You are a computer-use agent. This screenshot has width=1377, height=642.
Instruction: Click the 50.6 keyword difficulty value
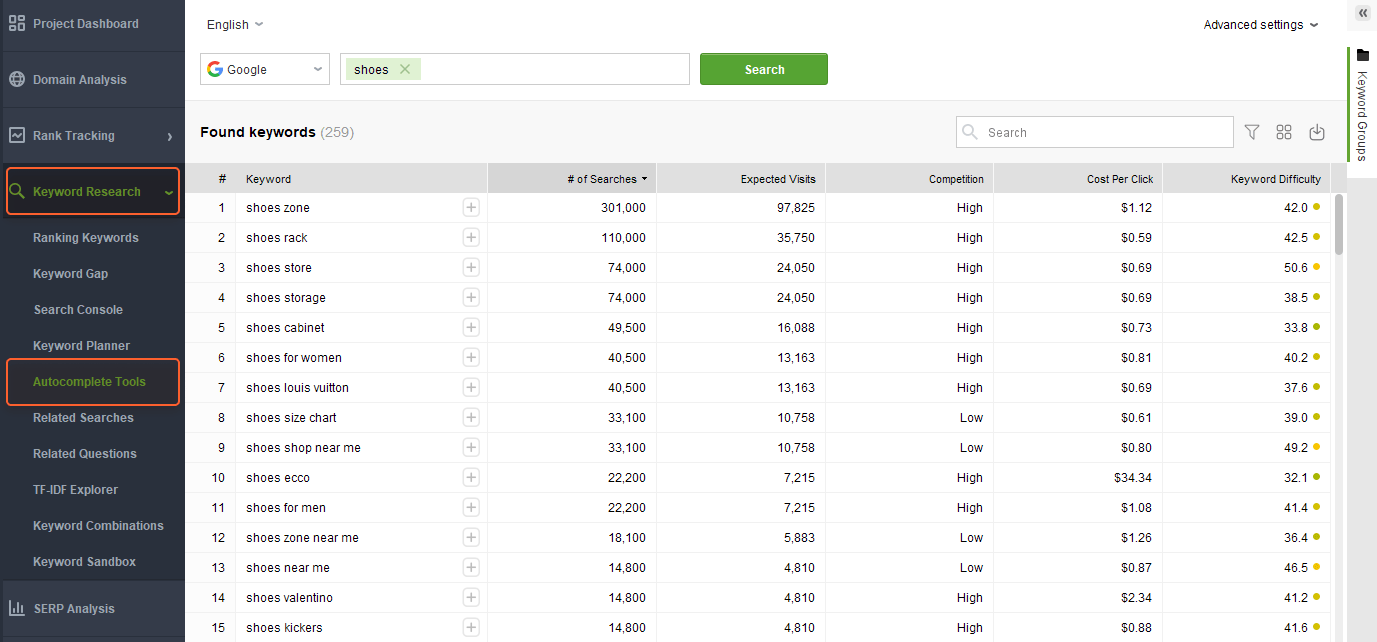pyautogui.click(x=1296, y=268)
